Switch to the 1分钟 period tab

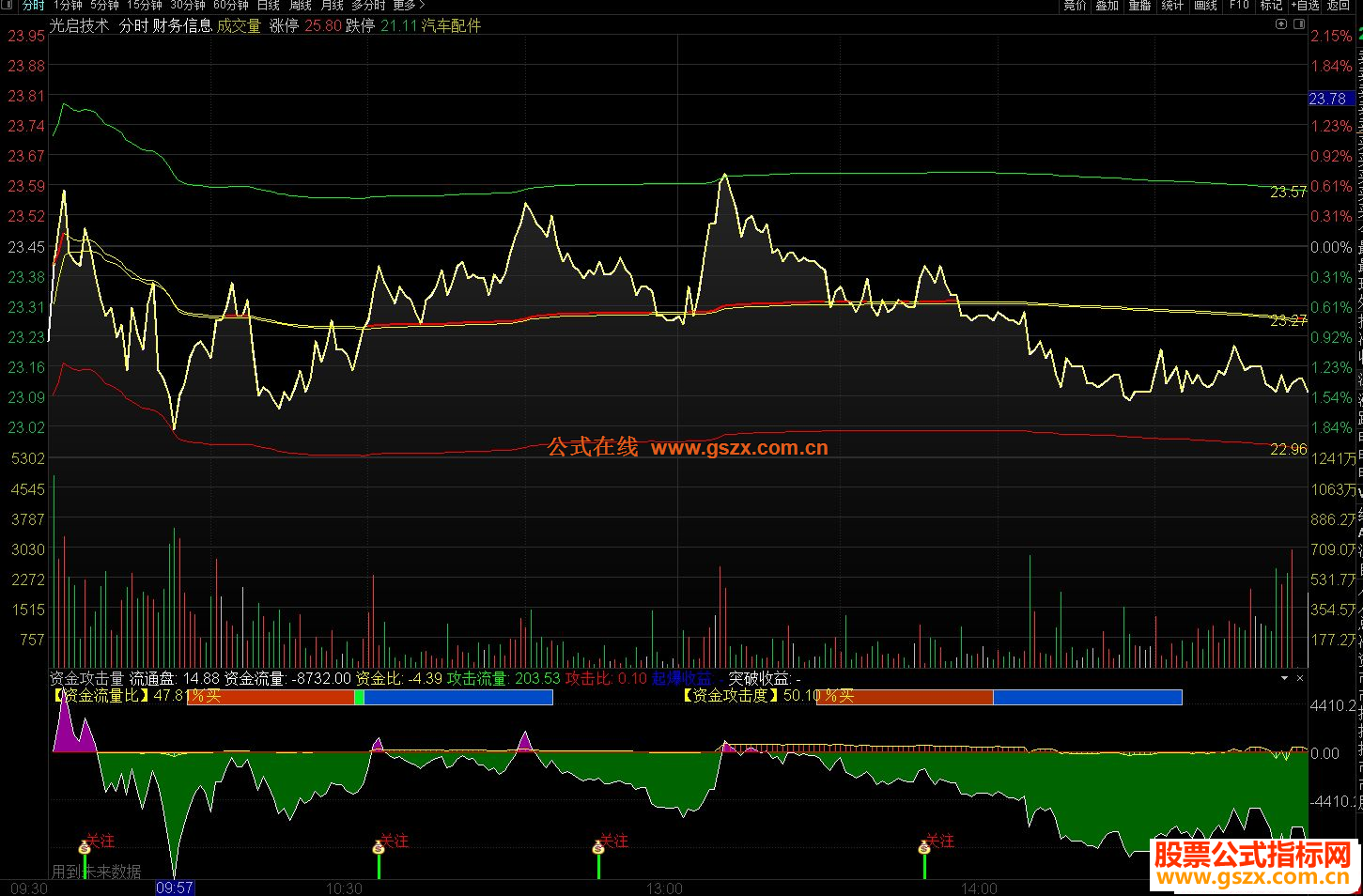(x=68, y=6)
